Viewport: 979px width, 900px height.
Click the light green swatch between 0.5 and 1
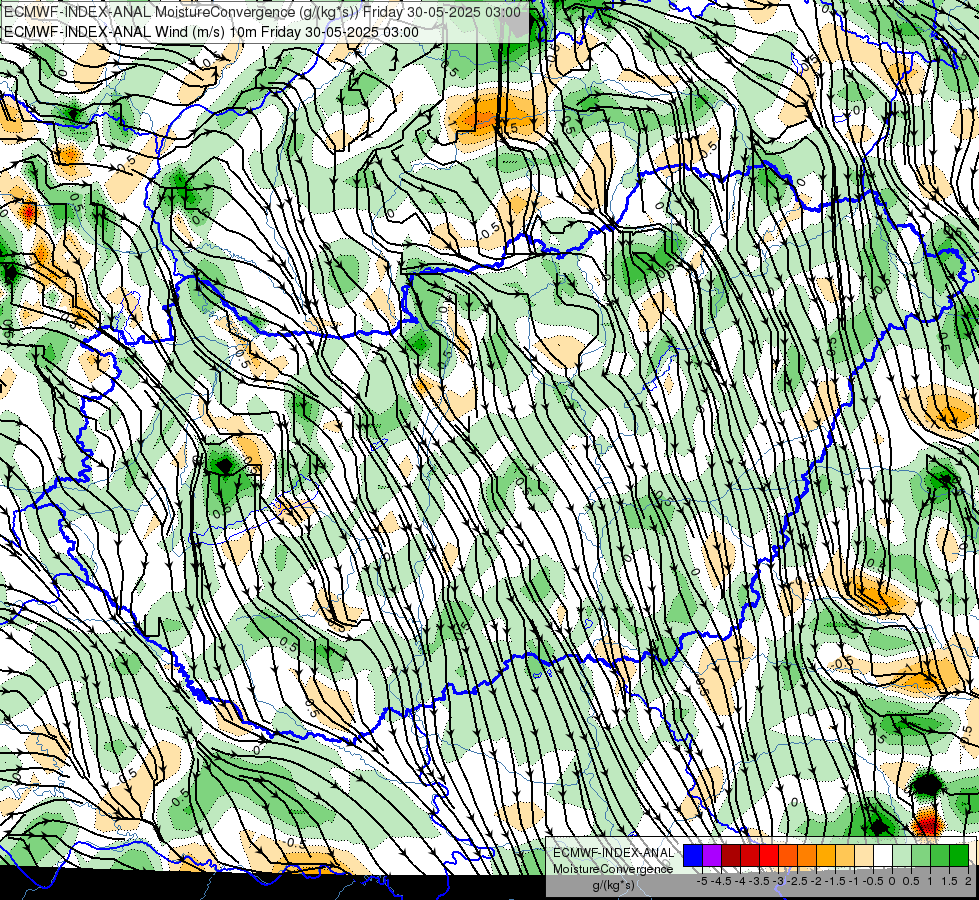click(x=921, y=855)
